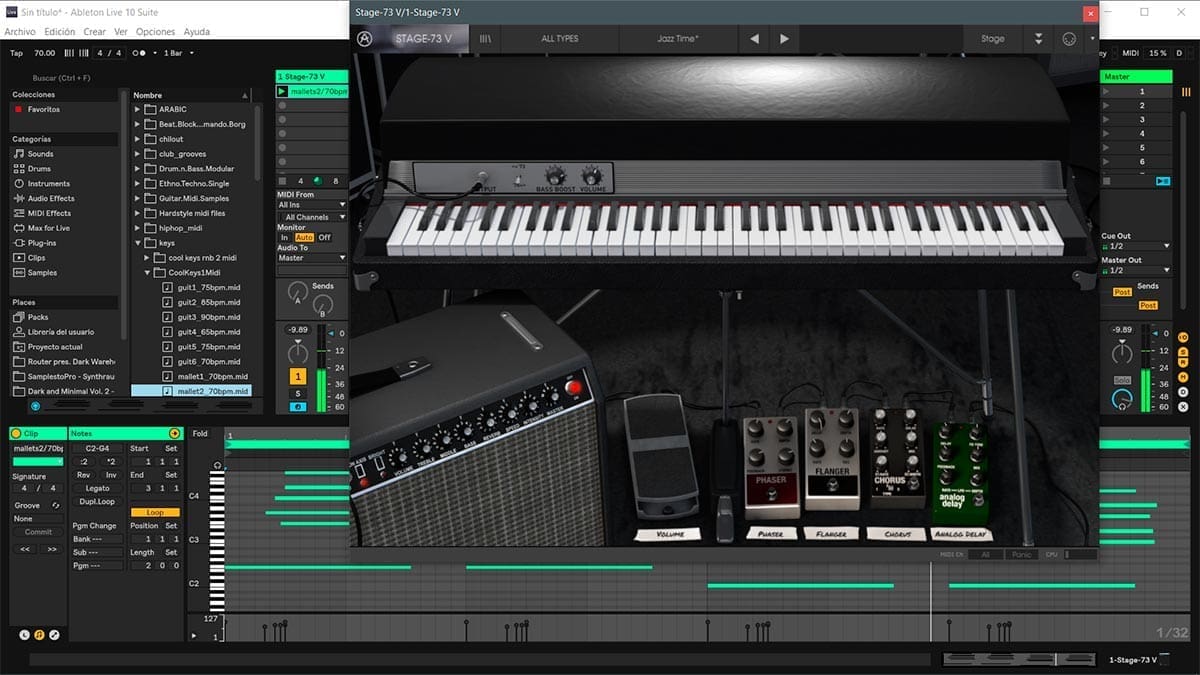
Task: Open the Plug-ins category
Action: click(34, 243)
